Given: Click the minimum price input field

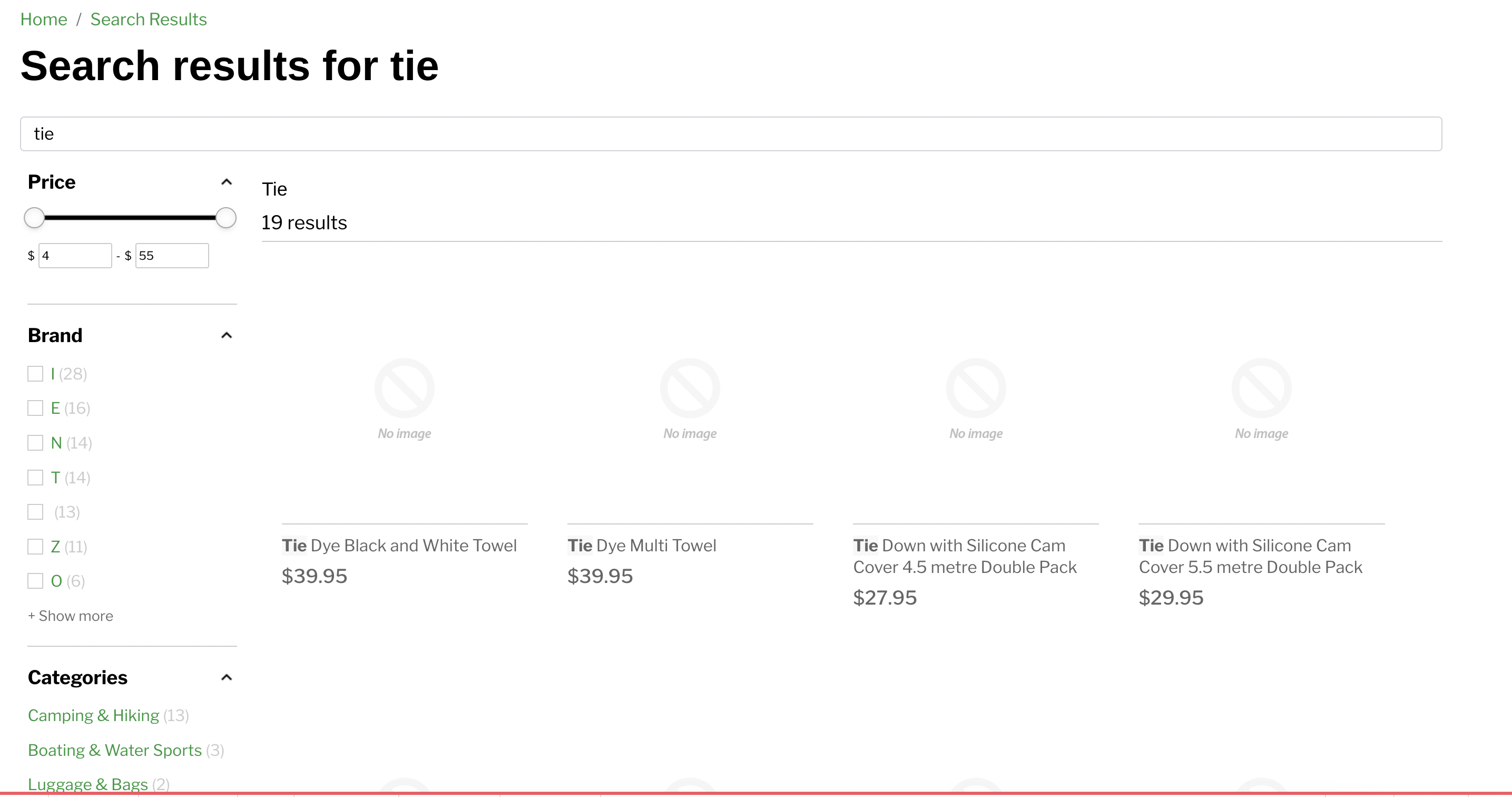Looking at the screenshot, I should pyautogui.click(x=75, y=256).
